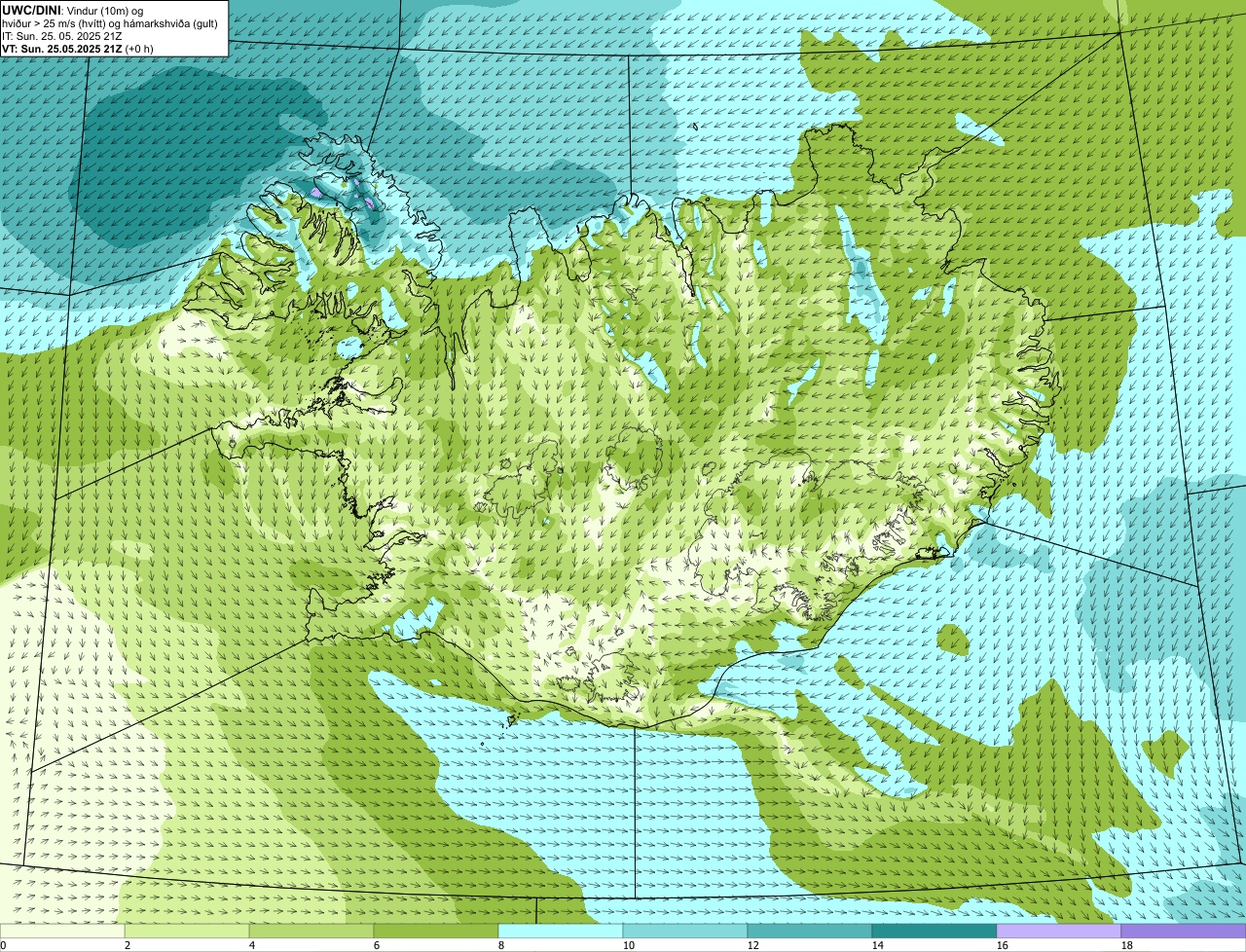Click the 2–4 m/s legend color swatch

(x=187, y=931)
